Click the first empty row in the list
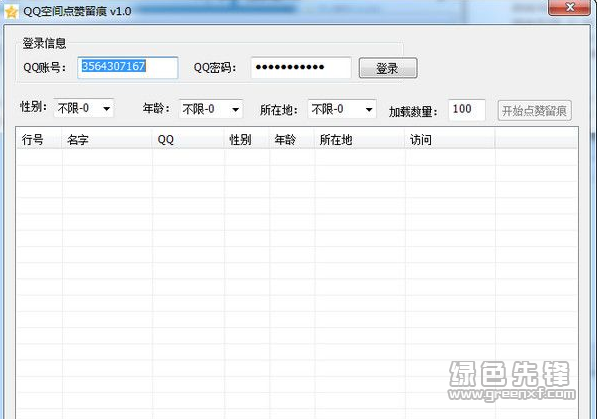The width and height of the screenshot is (597, 419). (297, 157)
